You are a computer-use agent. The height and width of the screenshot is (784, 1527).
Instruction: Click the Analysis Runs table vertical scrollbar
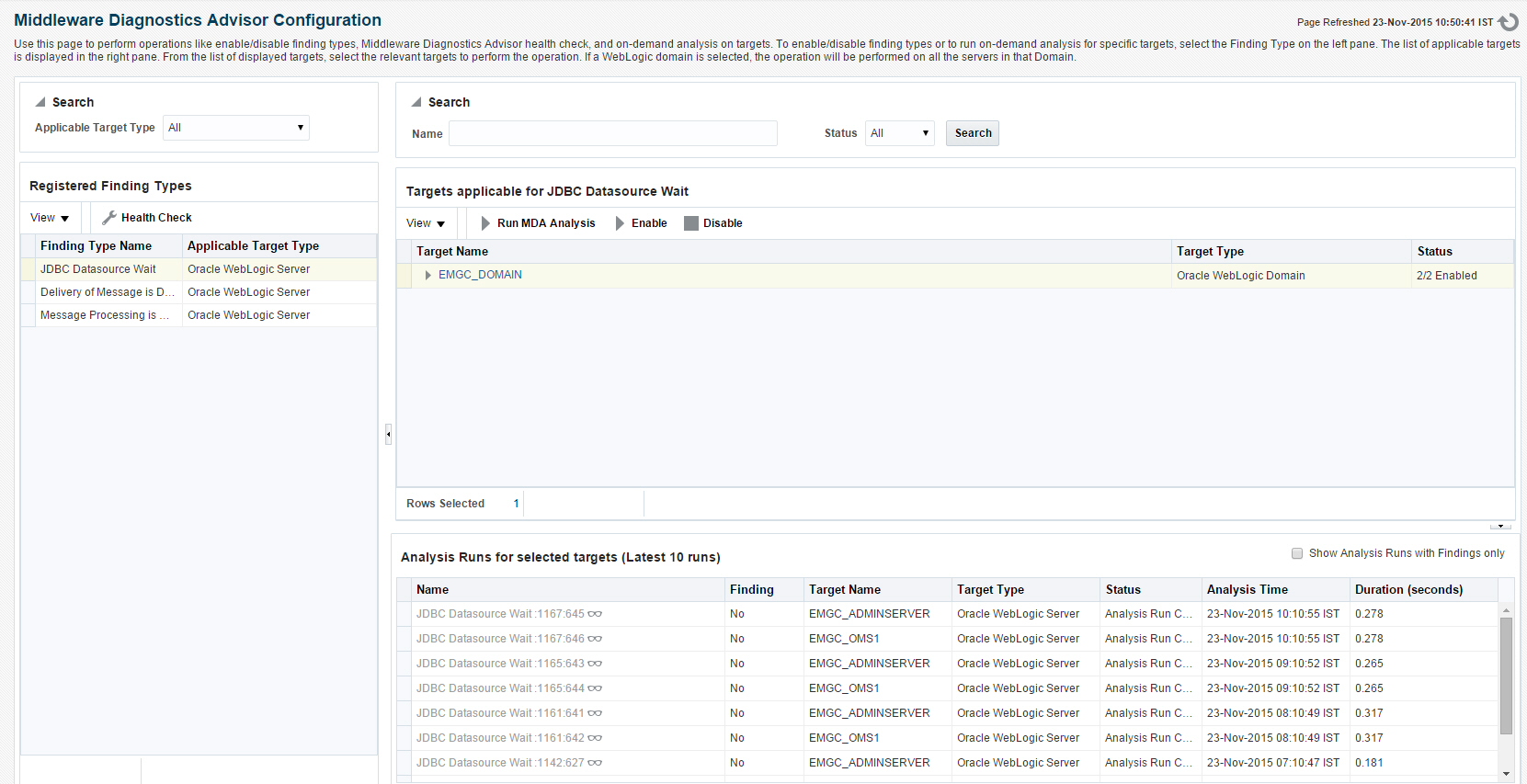1506,676
